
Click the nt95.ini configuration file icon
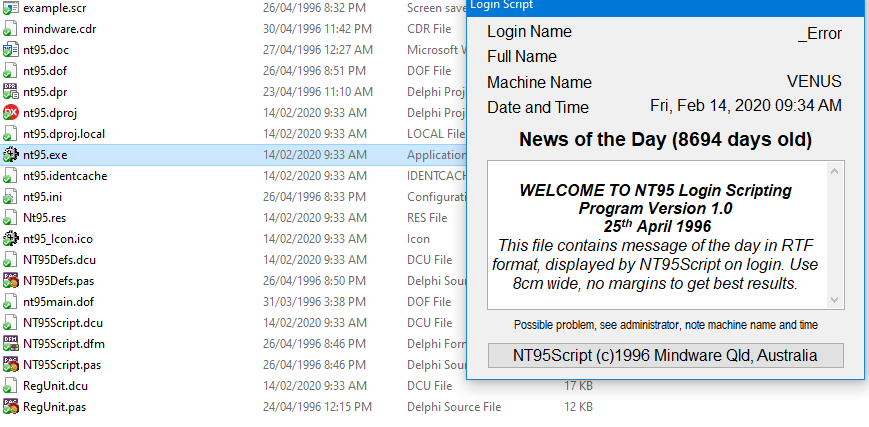11,197
